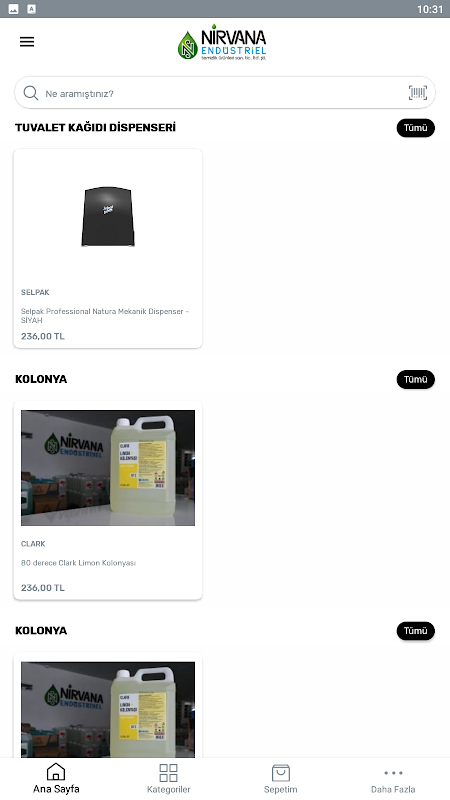Tap the Daha Fazla dots icon
450x800 pixels.
point(393,773)
